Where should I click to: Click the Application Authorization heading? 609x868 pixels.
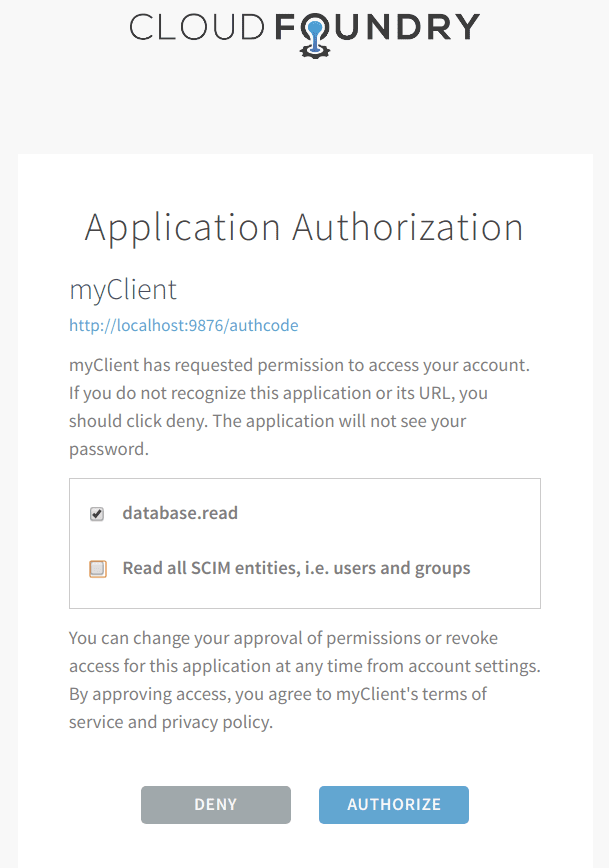tap(304, 227)
